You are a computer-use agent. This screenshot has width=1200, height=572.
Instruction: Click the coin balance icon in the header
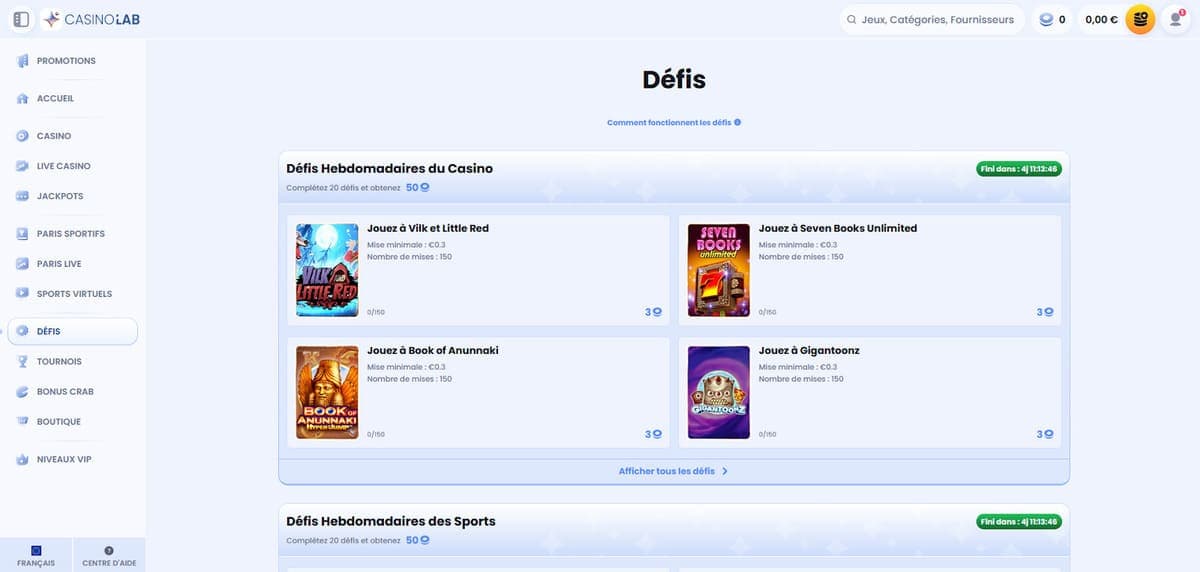(1046, 19)
